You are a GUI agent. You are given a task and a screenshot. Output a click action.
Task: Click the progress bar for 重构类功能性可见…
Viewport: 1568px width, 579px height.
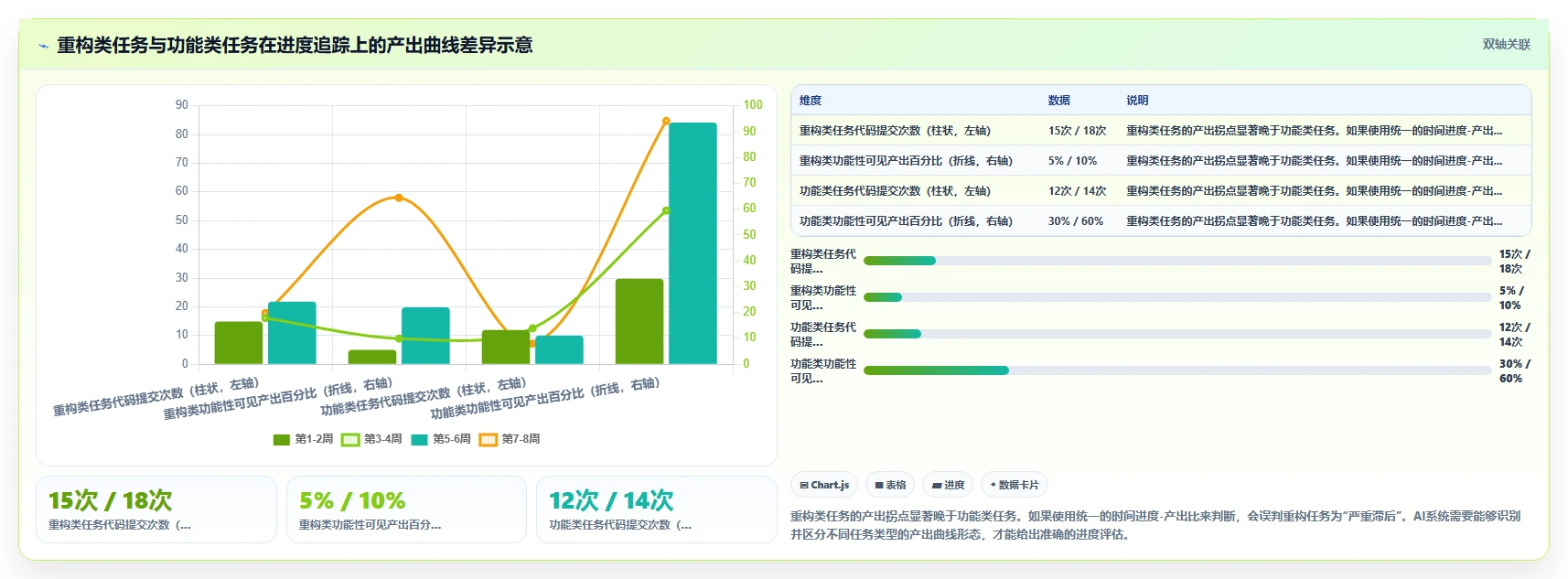pyautogui.click(x=1177, y=297)
